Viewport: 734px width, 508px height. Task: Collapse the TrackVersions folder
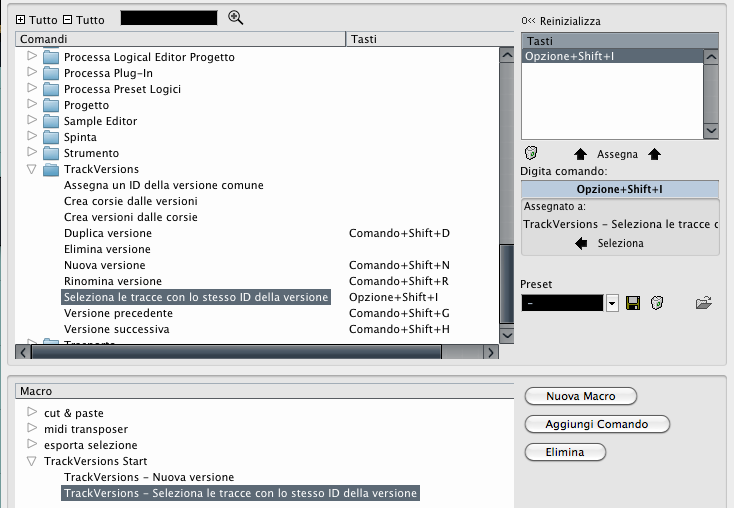tap(31, 169)
